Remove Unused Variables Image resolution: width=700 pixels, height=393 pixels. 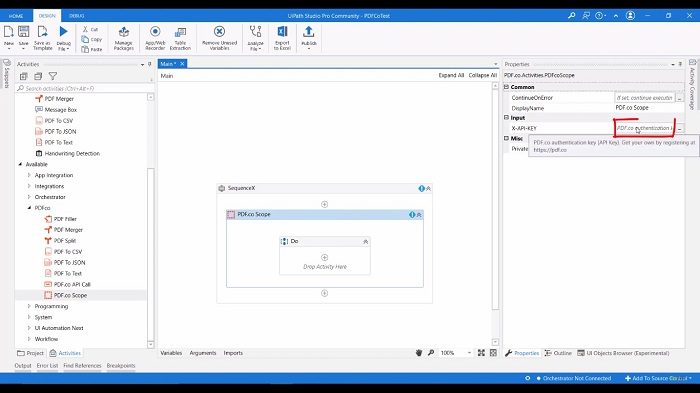tap(219, 38)
